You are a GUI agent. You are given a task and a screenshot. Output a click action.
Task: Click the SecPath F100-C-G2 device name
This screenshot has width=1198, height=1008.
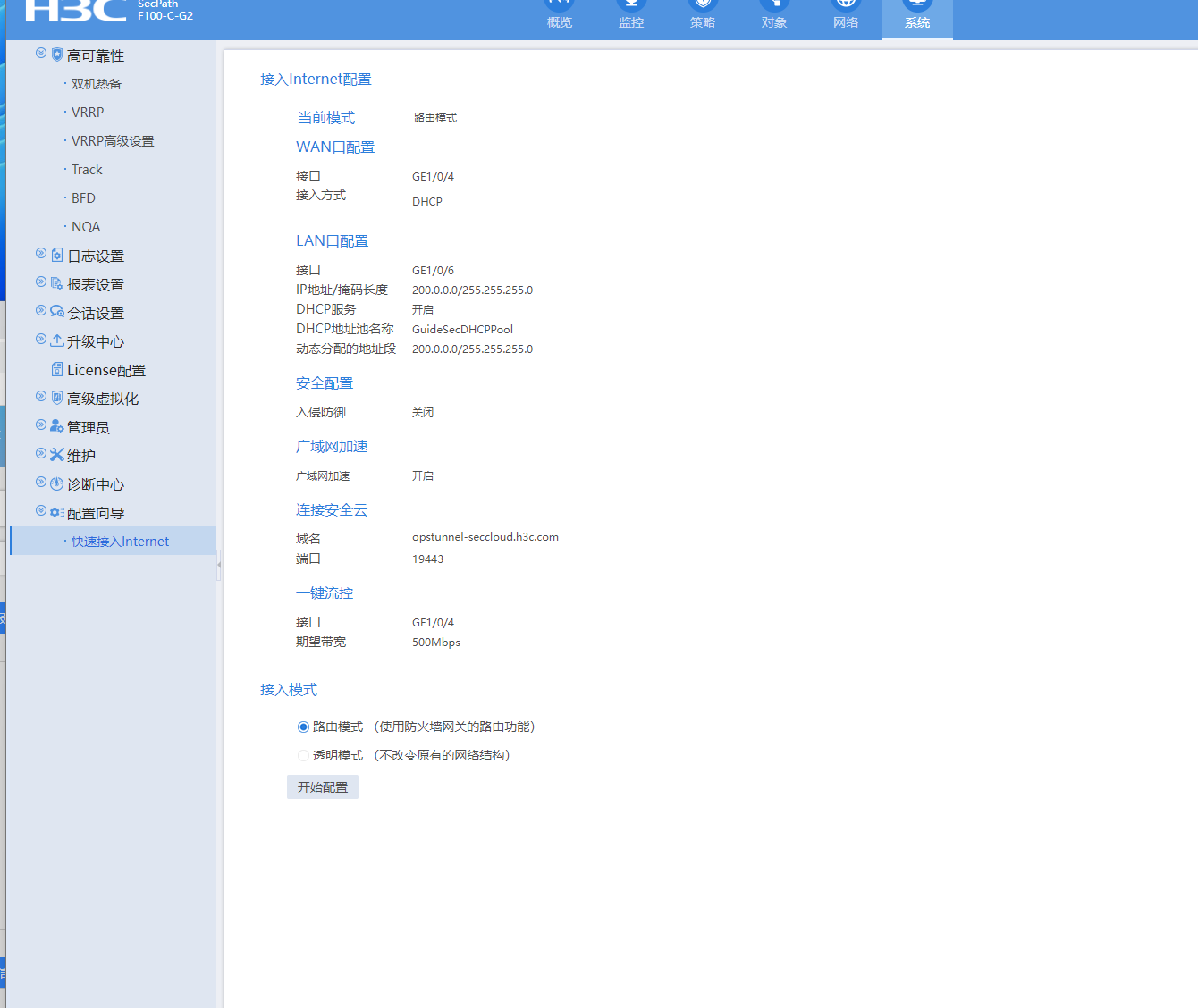(x=165, y=10)
